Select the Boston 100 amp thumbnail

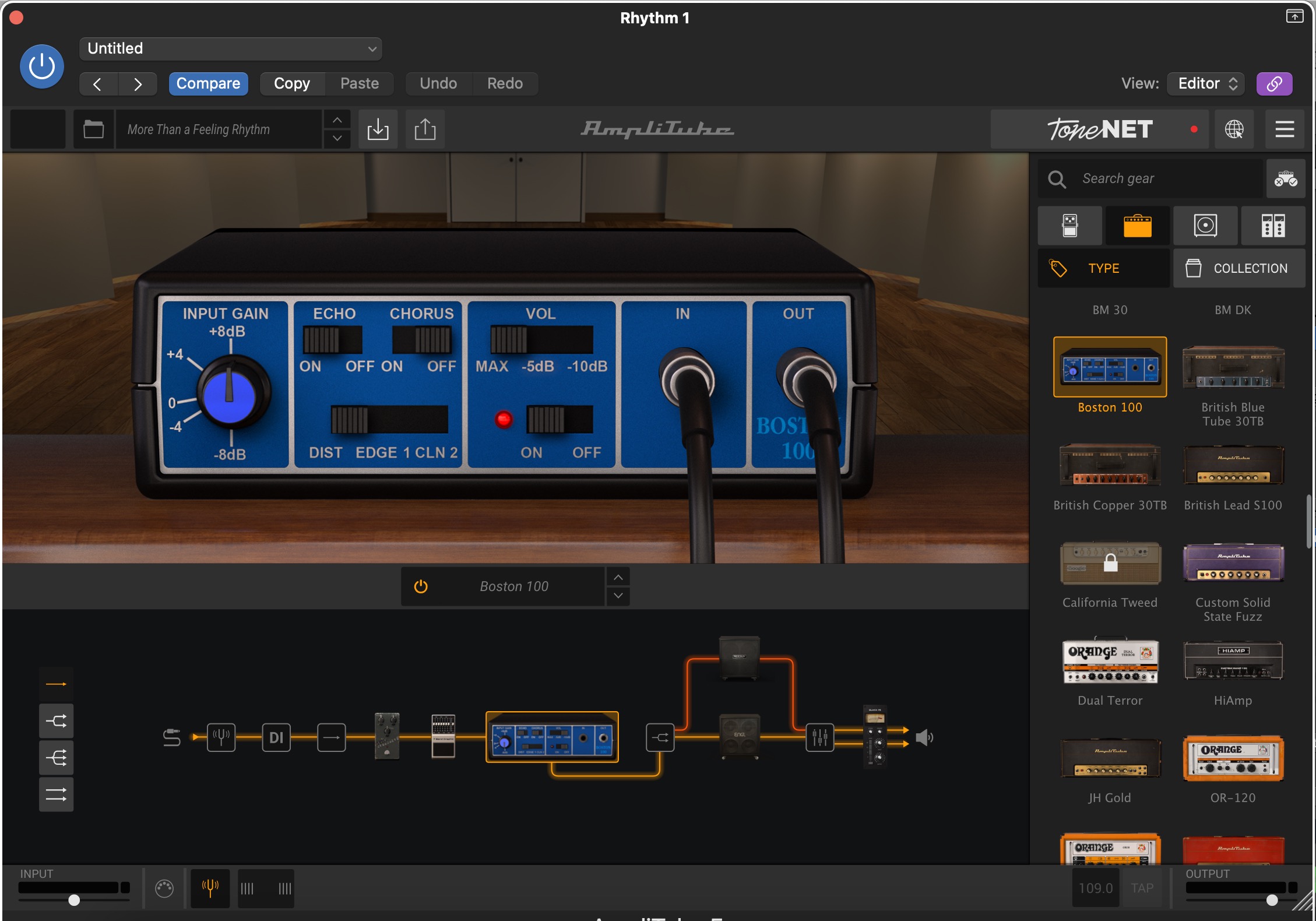point(1110,367)
